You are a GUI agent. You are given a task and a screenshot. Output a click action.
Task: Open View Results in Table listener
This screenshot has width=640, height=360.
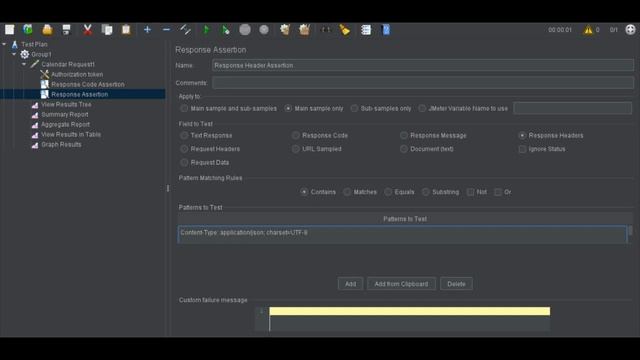71,134
